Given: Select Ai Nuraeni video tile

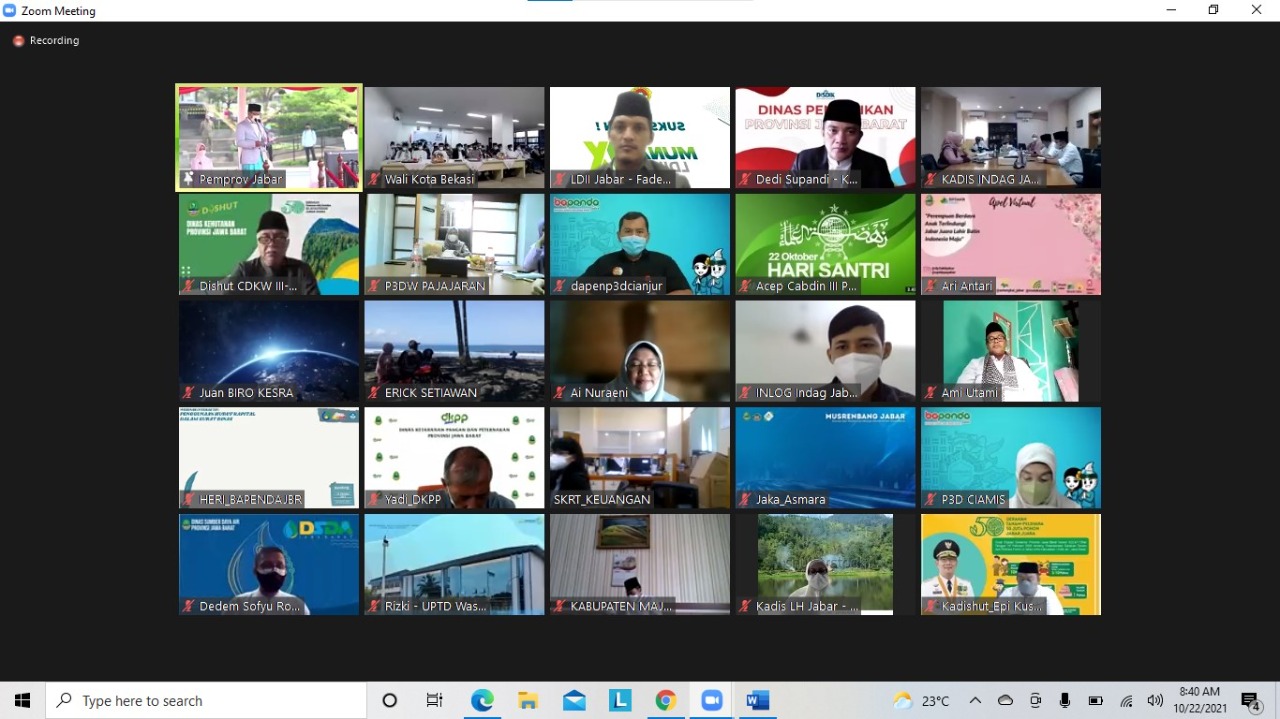Looking at the screenshot, I should pyautogui.click(x=640, y=351).
